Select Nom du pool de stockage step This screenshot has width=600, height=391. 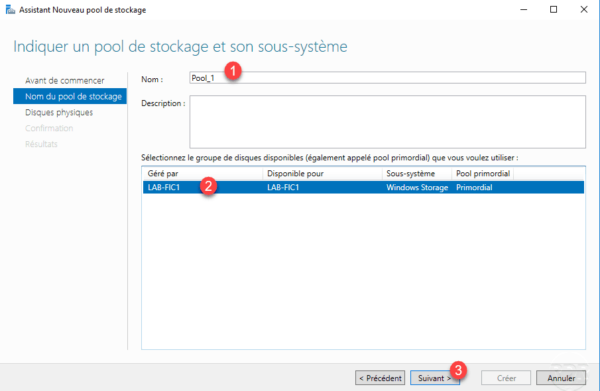(70, 96)
